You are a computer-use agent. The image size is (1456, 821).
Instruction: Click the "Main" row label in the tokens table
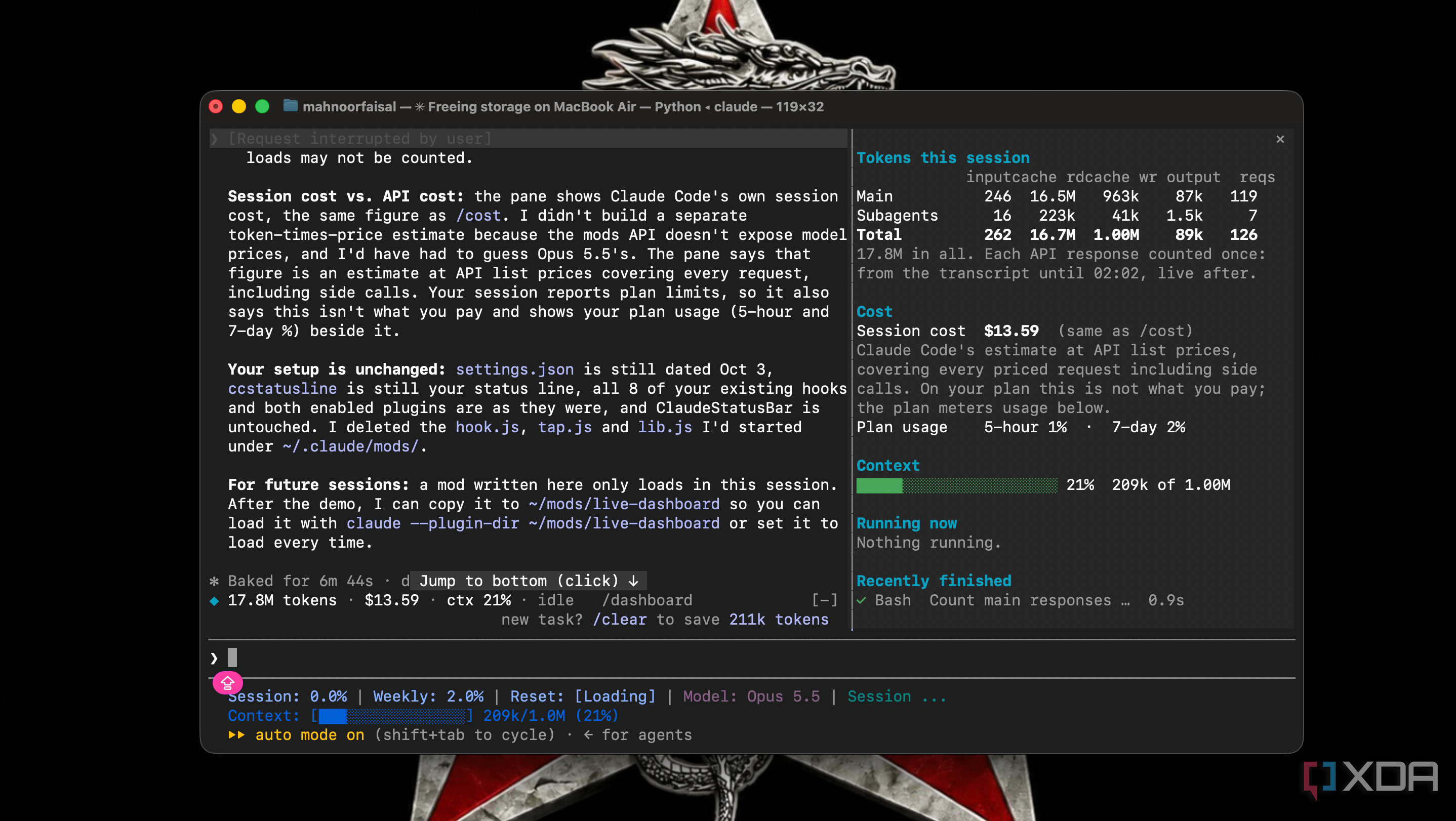click(x=874, y=196)
